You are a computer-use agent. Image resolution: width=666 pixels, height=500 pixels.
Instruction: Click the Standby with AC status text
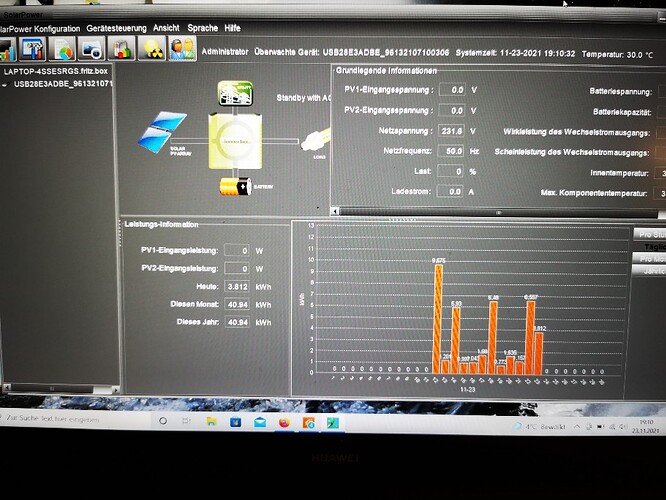coord(303,98)
